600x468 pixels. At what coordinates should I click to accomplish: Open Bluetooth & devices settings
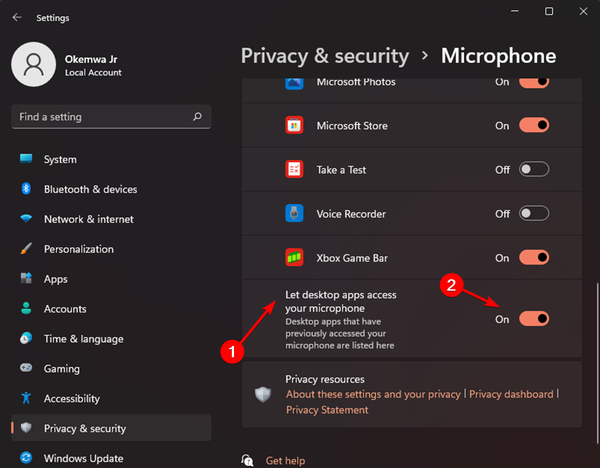click(90, 189)
